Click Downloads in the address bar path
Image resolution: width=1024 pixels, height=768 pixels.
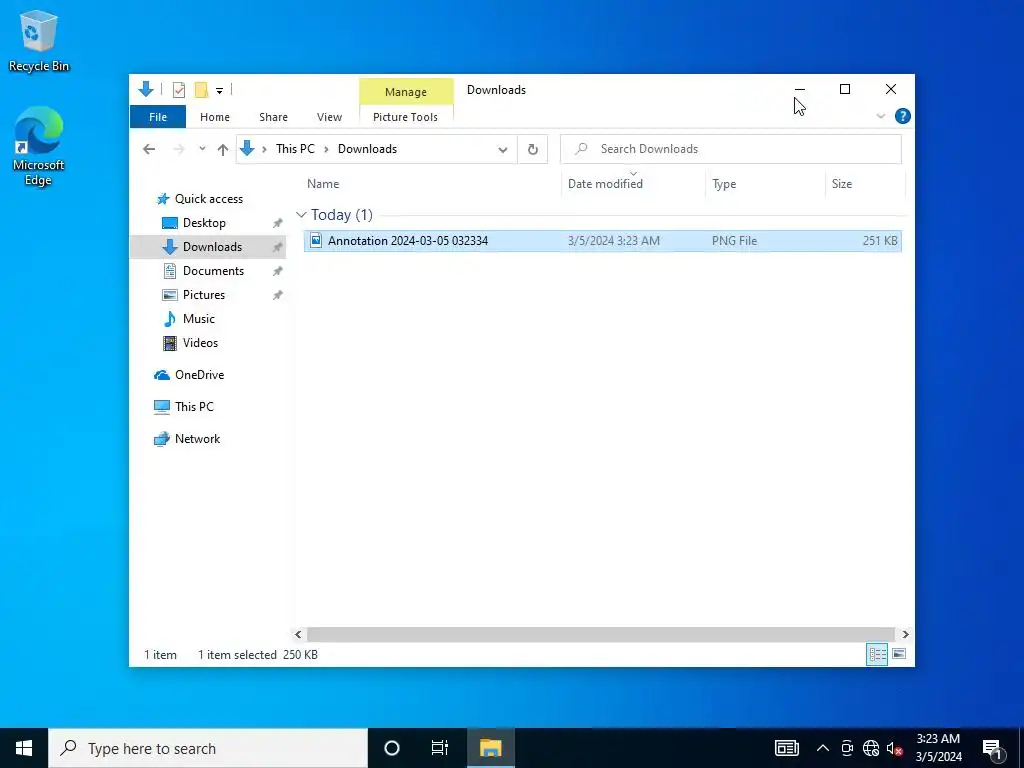pyautogui.click(x=368, y=149)
